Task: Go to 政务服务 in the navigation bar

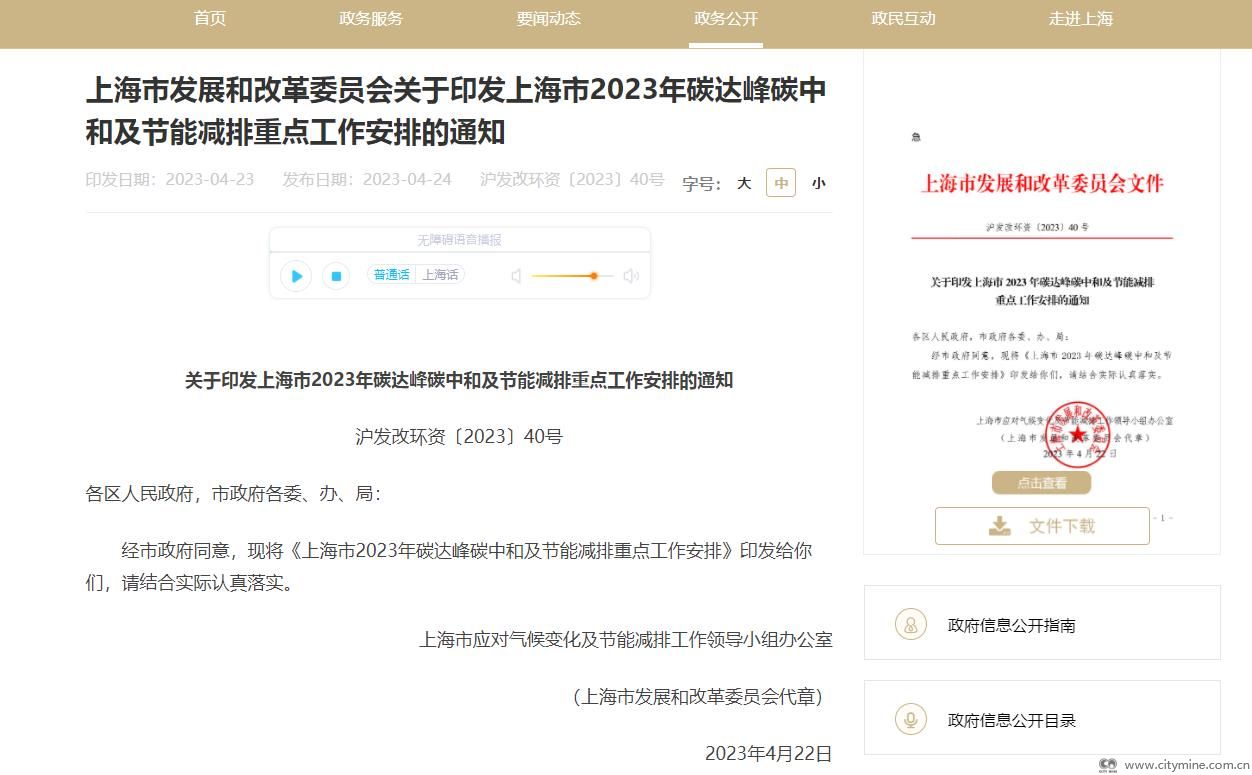Action: point(371,19)
